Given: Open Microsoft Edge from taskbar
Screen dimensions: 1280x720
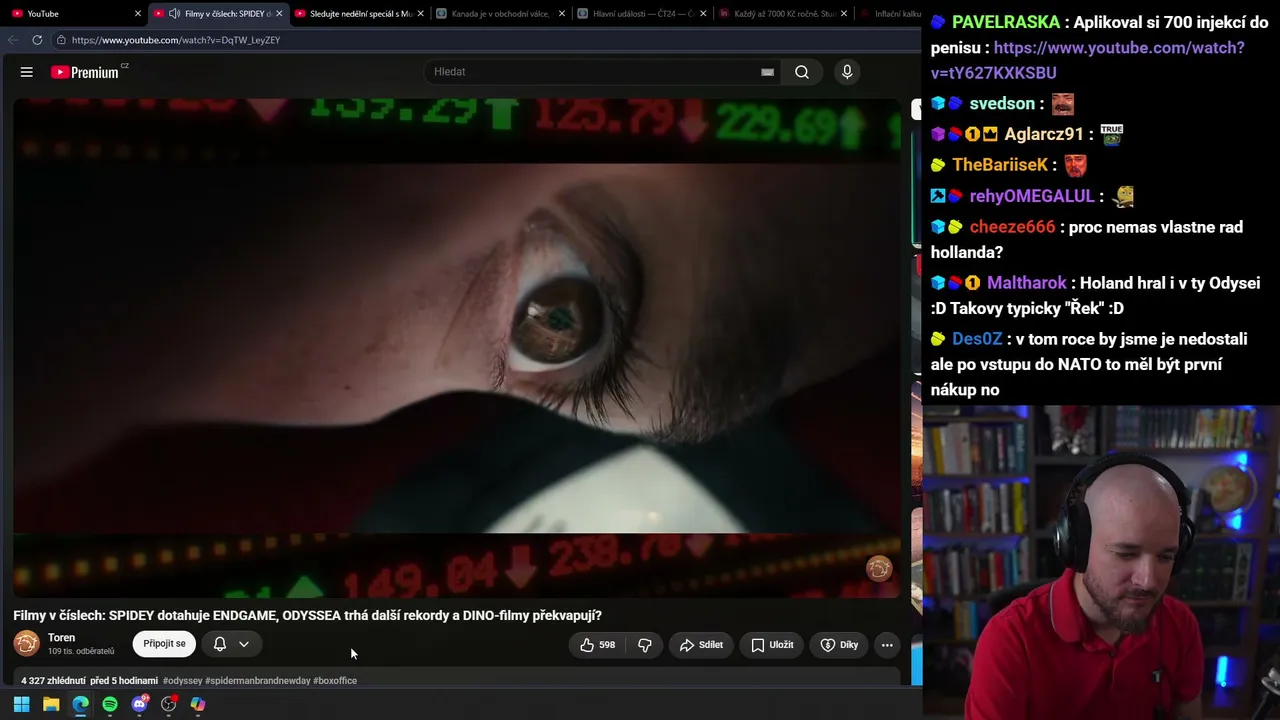Looking at the screenshot, I should click(80, 704).
